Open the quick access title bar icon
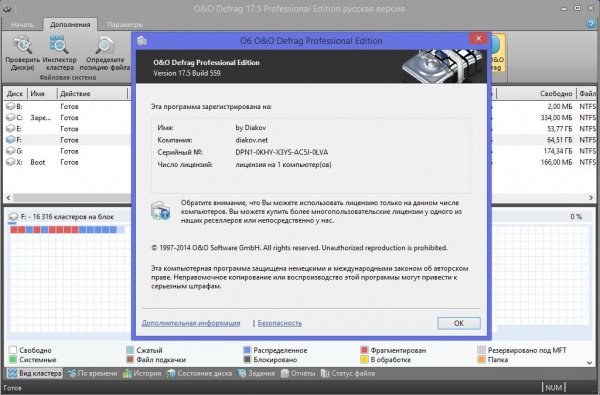Viewport: 600px width, 395px height. pyautogui.click(x=7, y=9)
